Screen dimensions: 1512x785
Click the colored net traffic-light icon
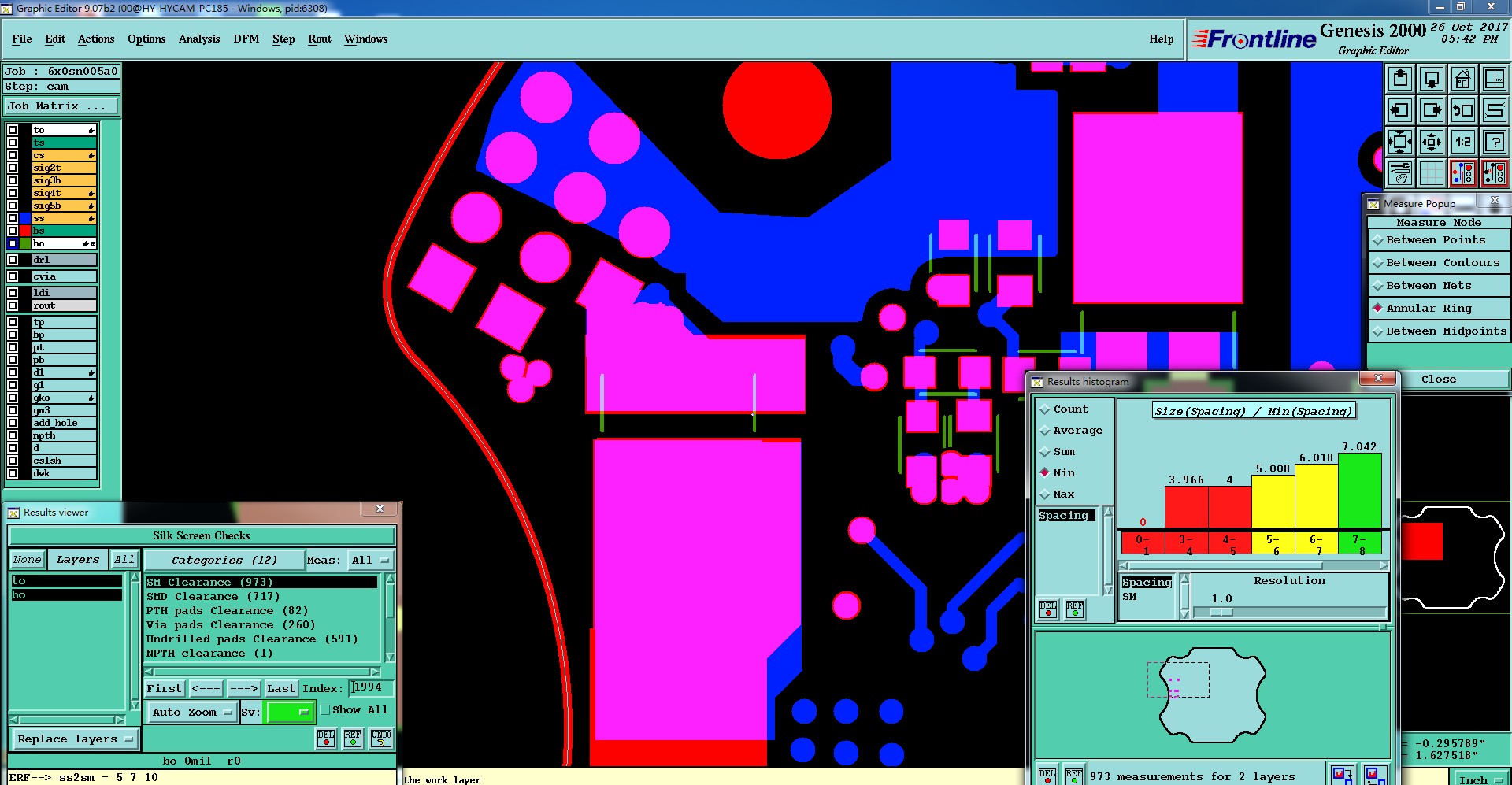click(x=1463, y=173)
